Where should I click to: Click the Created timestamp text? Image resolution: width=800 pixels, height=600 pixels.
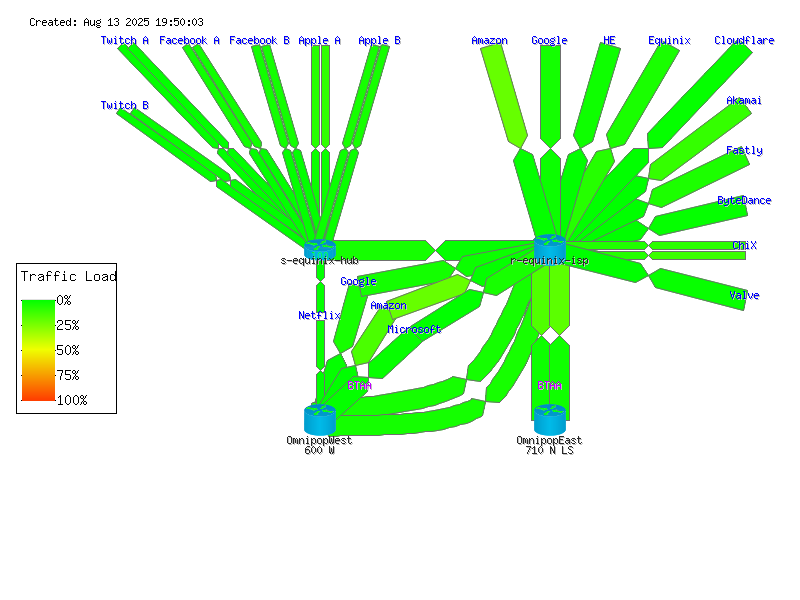tap(116, 22)
